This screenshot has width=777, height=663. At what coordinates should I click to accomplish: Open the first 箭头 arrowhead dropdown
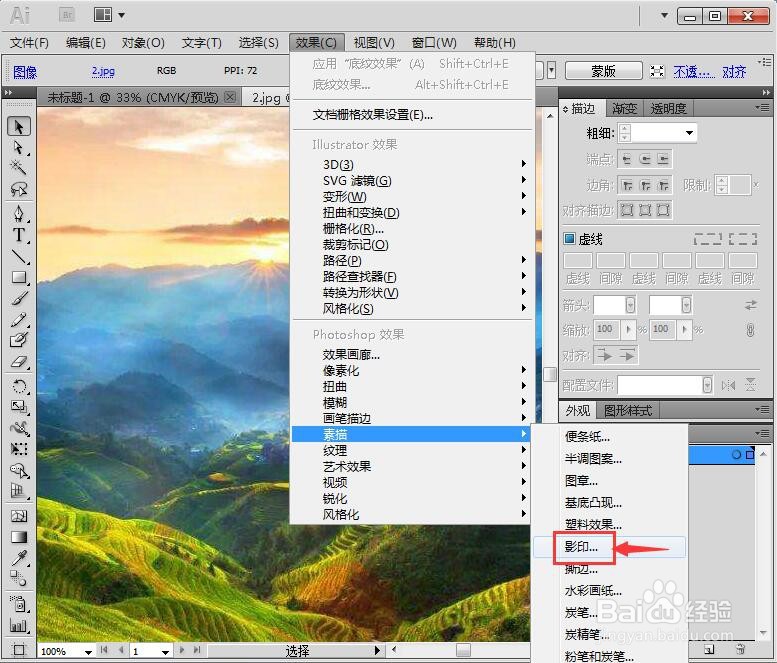pos(630,305)
